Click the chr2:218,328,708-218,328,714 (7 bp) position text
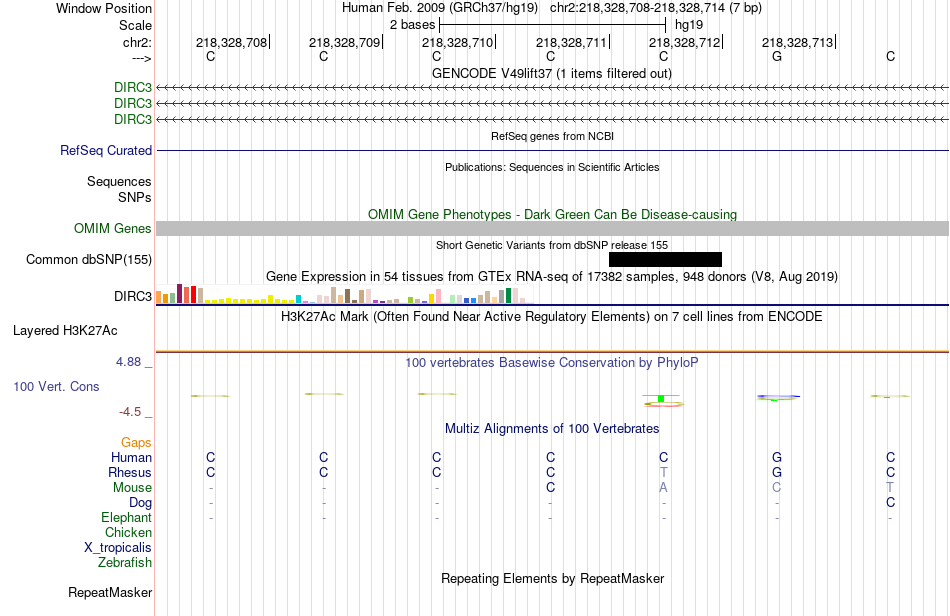 tap(656, 8)
